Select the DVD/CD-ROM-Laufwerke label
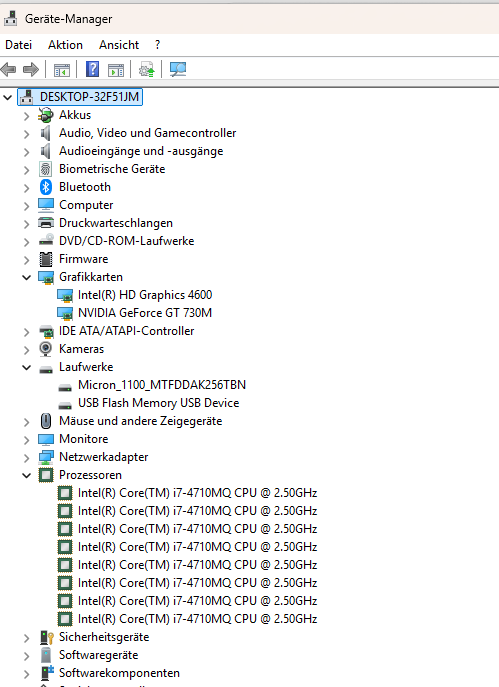The width and height of the screenshot is (499, 687). coord(127,241)
